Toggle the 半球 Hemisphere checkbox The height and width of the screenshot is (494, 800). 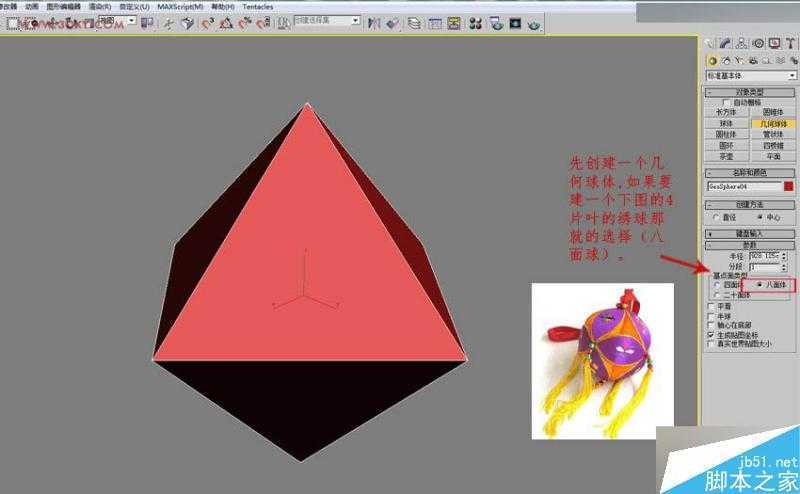click(711, 316)
